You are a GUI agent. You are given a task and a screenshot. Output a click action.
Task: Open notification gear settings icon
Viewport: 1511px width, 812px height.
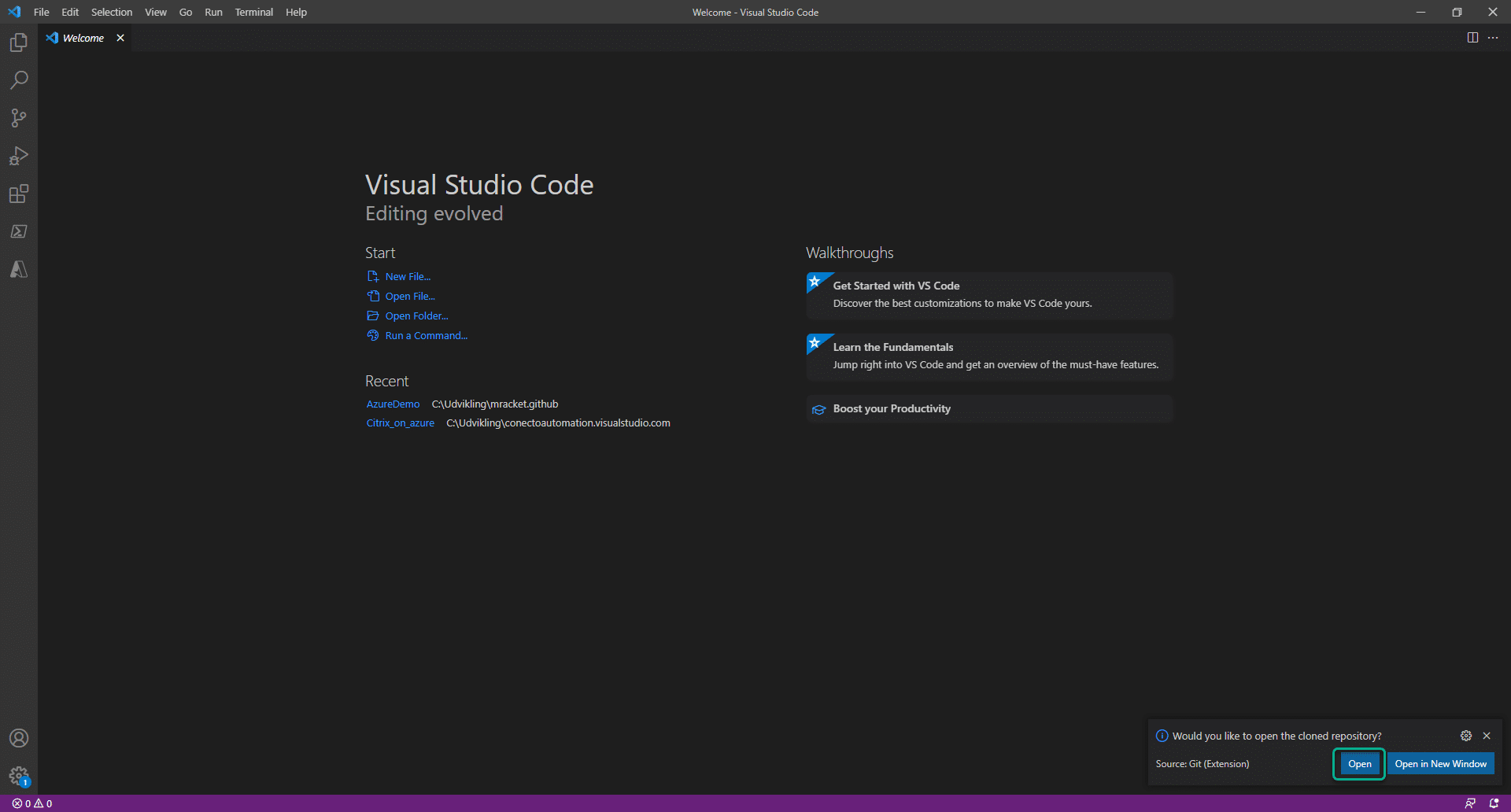pyautogui.click(x=1466, y=736)
